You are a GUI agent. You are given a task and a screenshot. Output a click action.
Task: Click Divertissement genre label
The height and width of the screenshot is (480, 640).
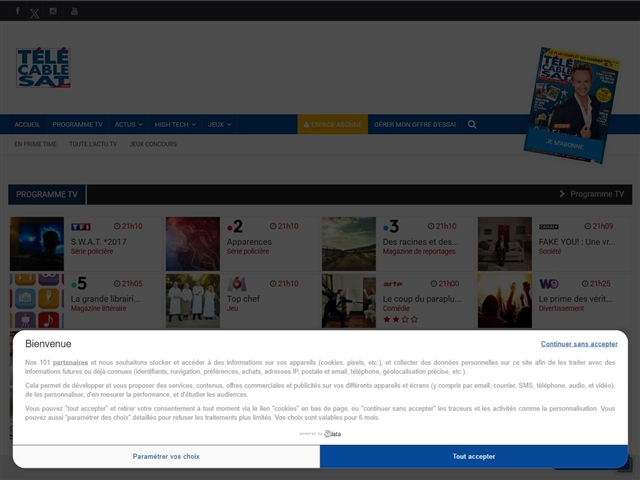[x=561, y=309]
